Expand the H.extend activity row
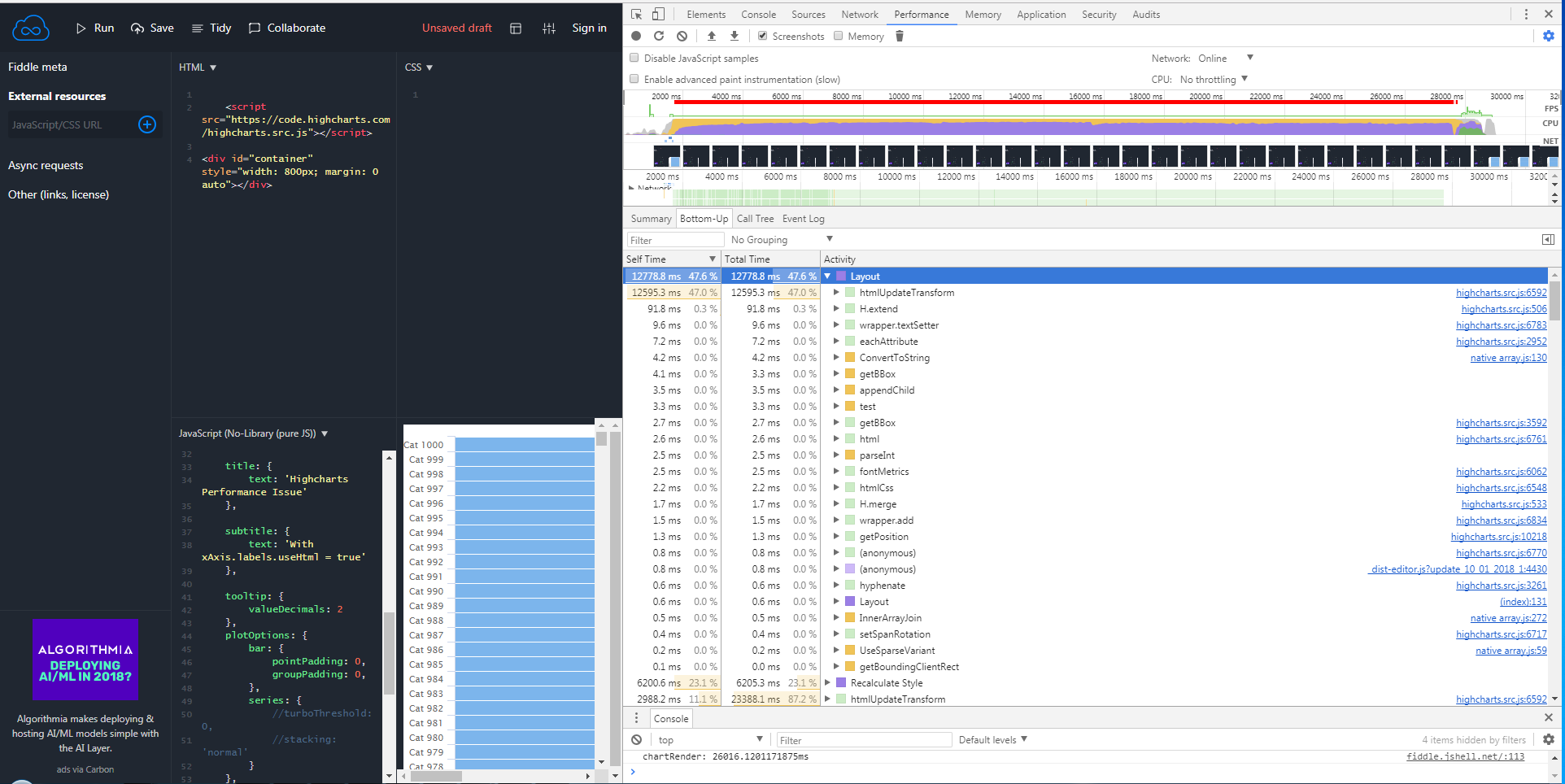Screen dimensions: 1565x784 point(836,309)
